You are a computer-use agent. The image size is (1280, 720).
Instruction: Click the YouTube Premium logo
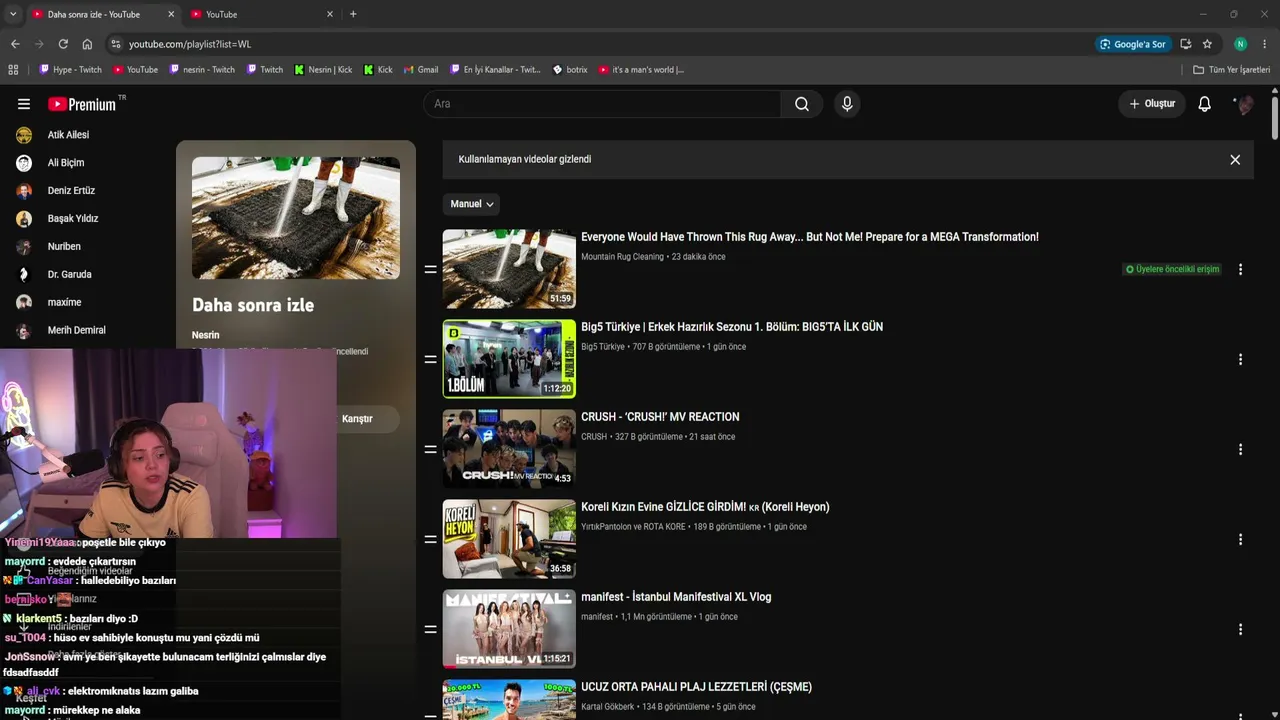pyautogui.click(x=82, y=104)
